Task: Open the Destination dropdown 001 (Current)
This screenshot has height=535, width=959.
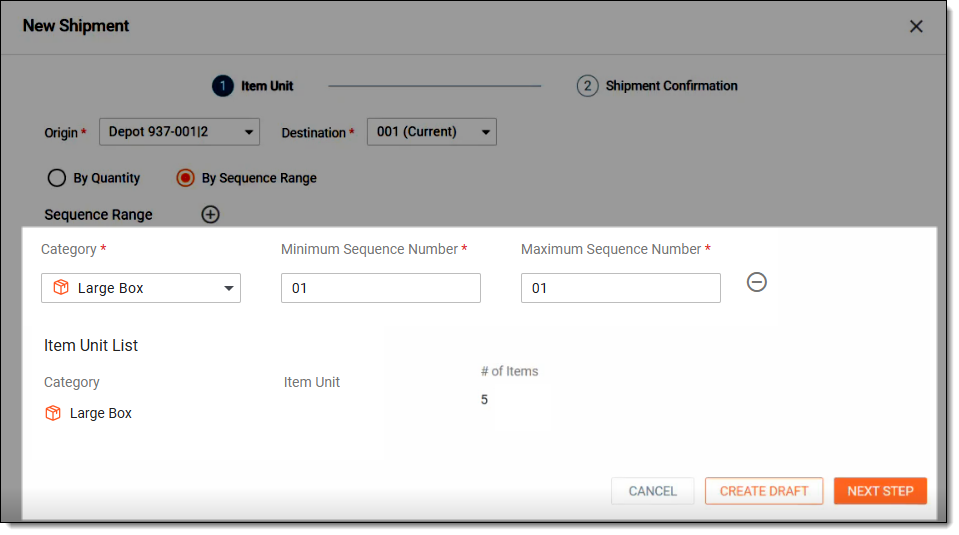Action: coord(432,132)
